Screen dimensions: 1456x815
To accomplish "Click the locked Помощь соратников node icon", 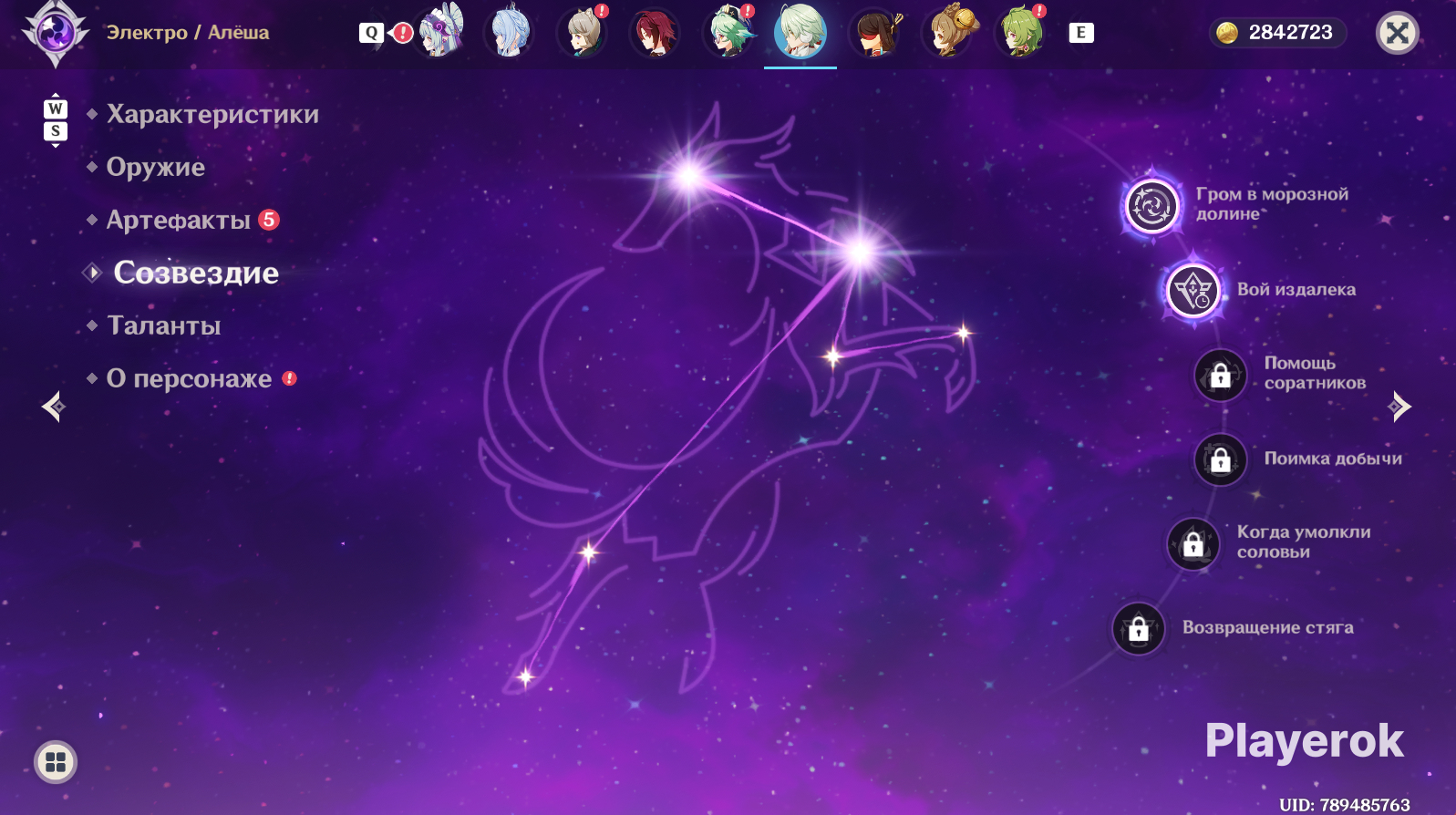I will click(x=1221, y=375).
